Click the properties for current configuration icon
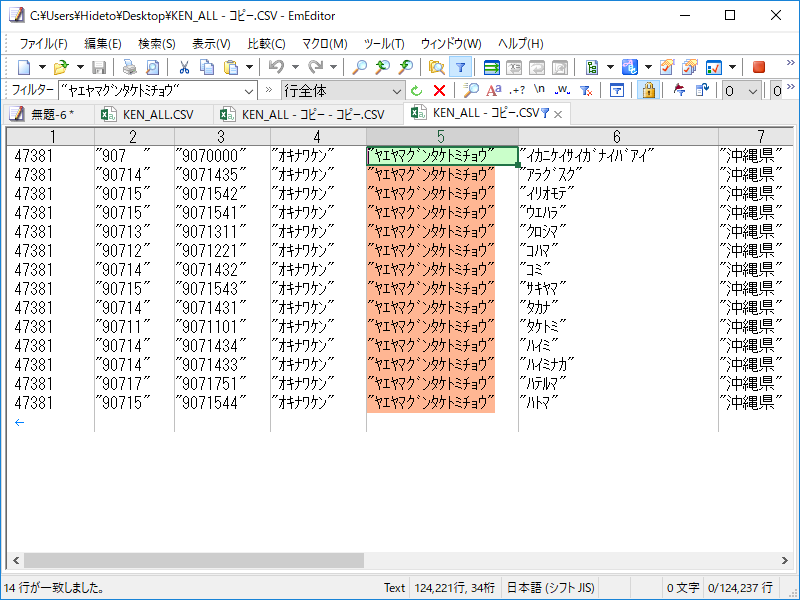The image size is (800, 600). click(x=667, y=67)
